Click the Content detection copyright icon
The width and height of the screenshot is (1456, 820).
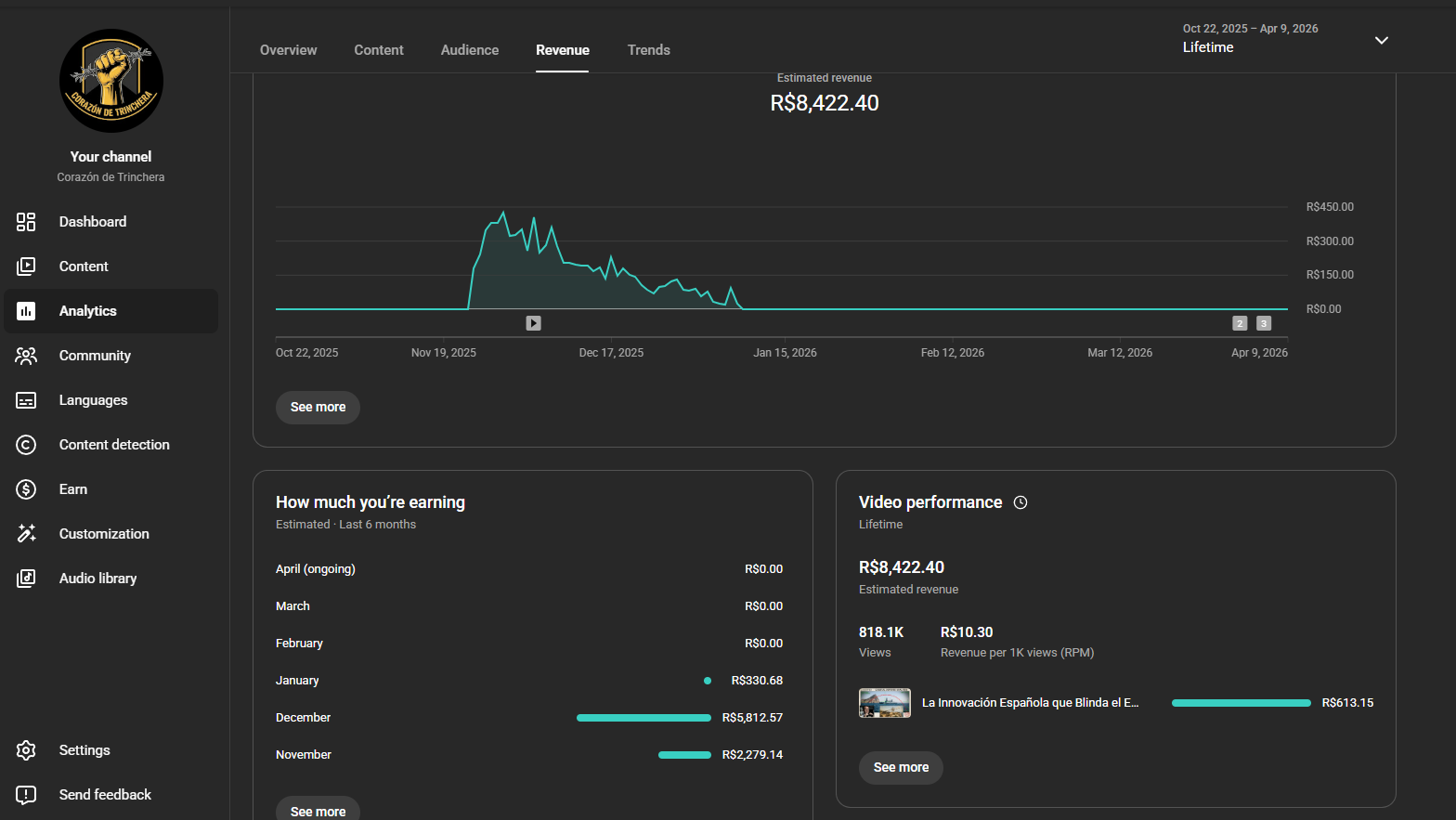point(26,445)
